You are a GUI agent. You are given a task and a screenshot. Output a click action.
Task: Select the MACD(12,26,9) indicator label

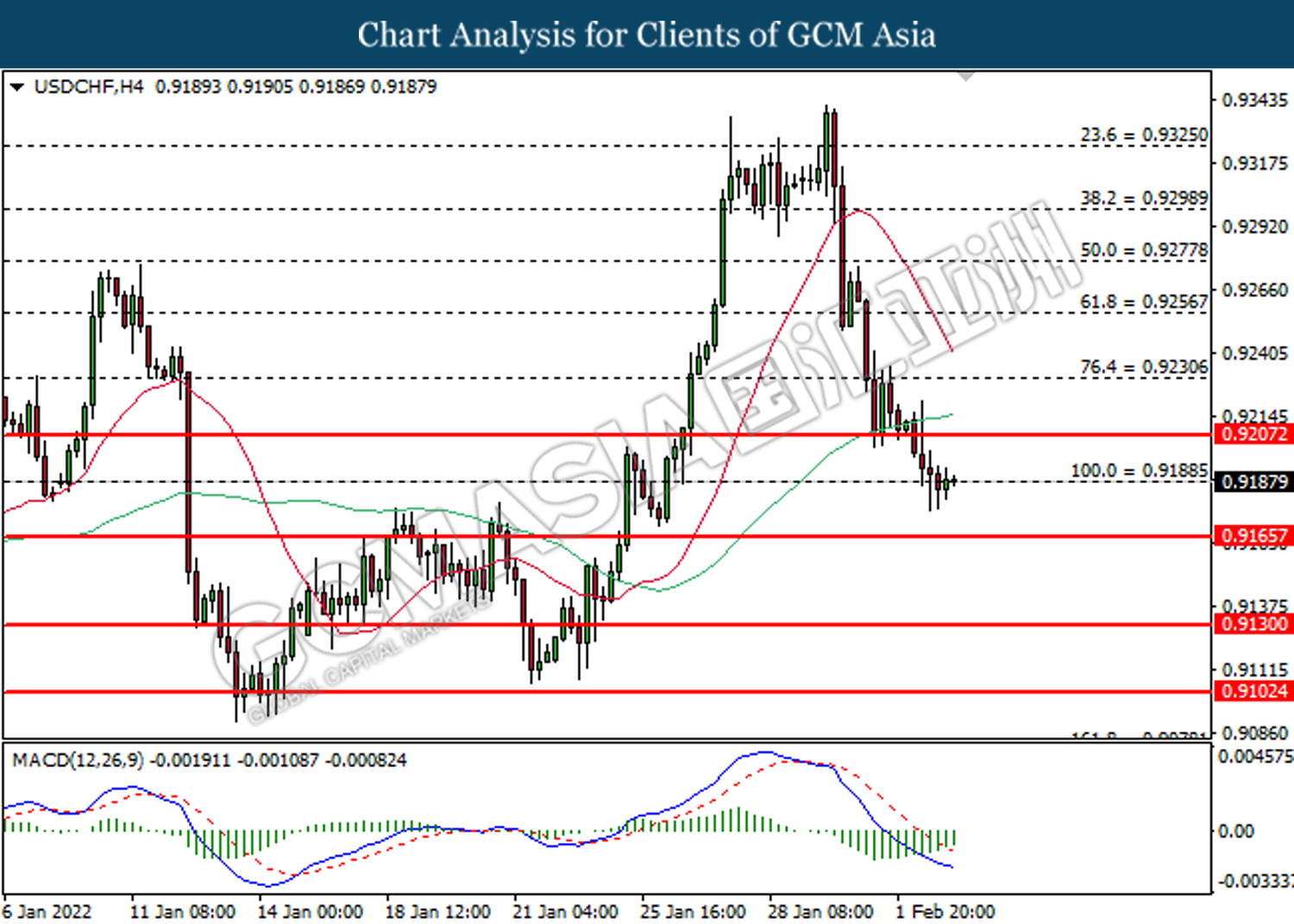(78, 760)
